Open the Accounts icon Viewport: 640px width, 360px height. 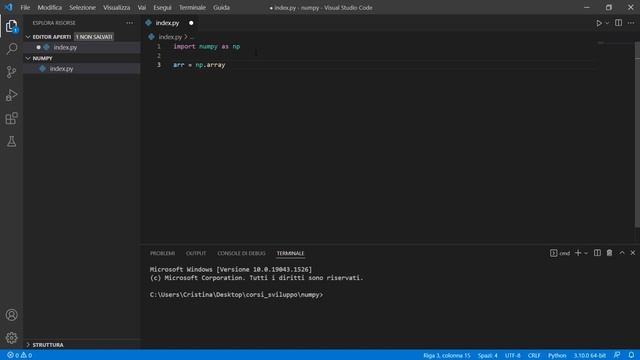pyautogui.click(x=11, y=315)
